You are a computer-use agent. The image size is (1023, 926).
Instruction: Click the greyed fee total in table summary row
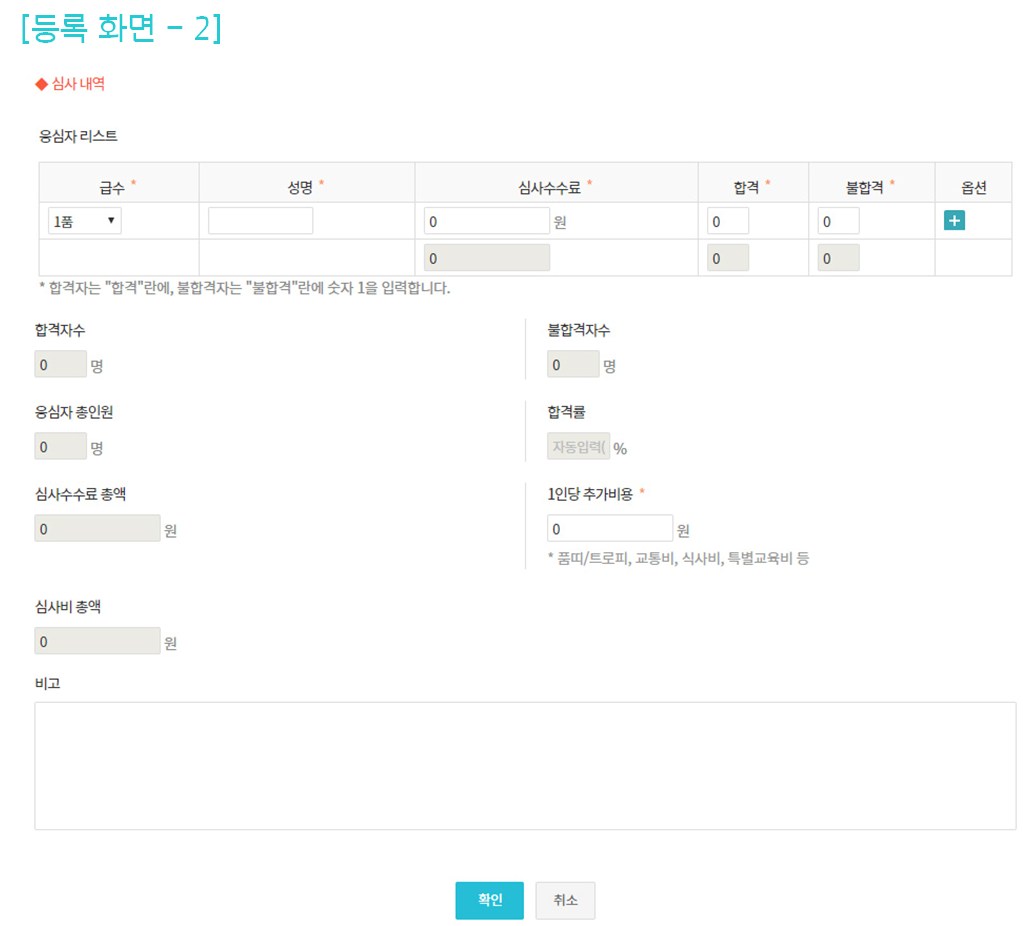pyautogui.click(x=486, y=258)
